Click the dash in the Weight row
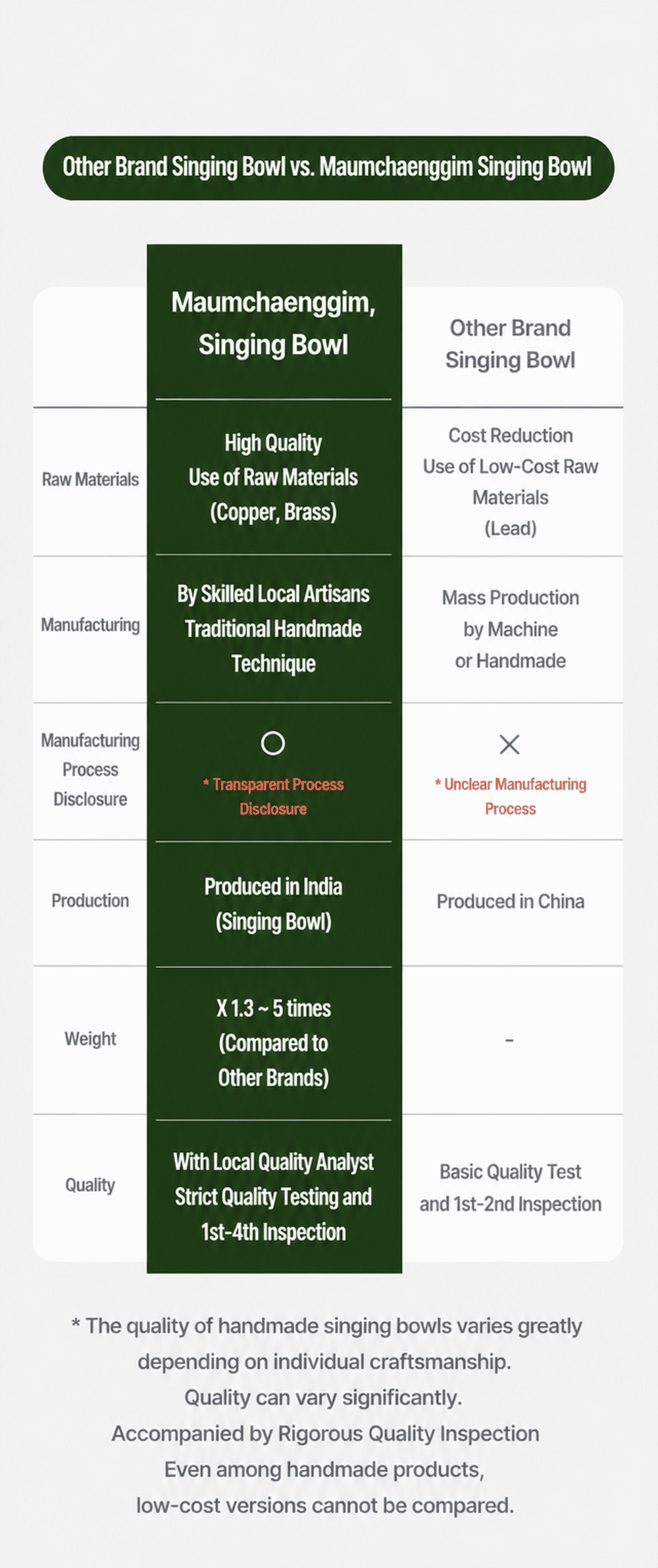Screen dimensions: 658x1568 click(x=509, y=1040)
